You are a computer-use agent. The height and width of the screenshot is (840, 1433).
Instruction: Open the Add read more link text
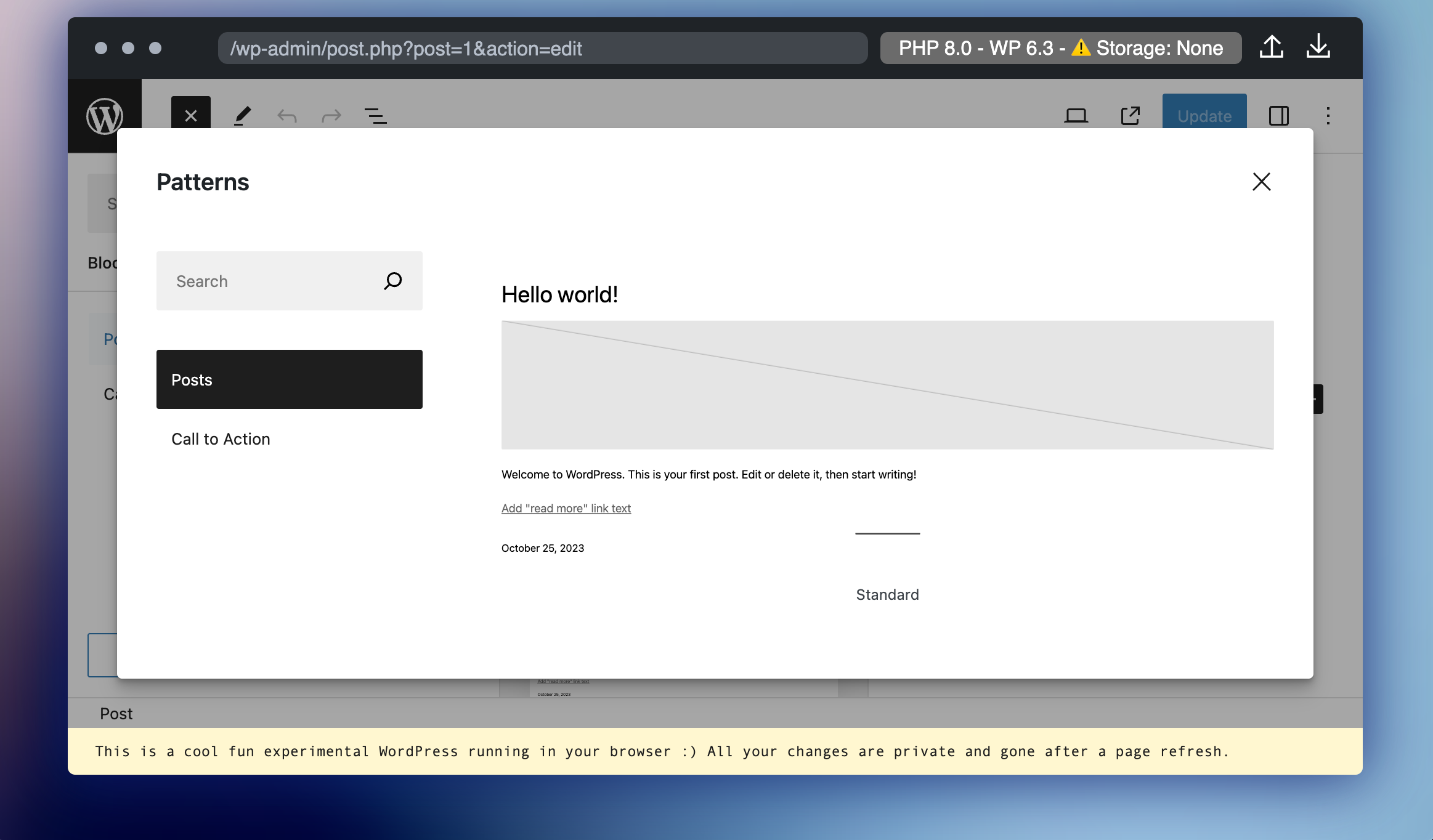coord(566,508)
